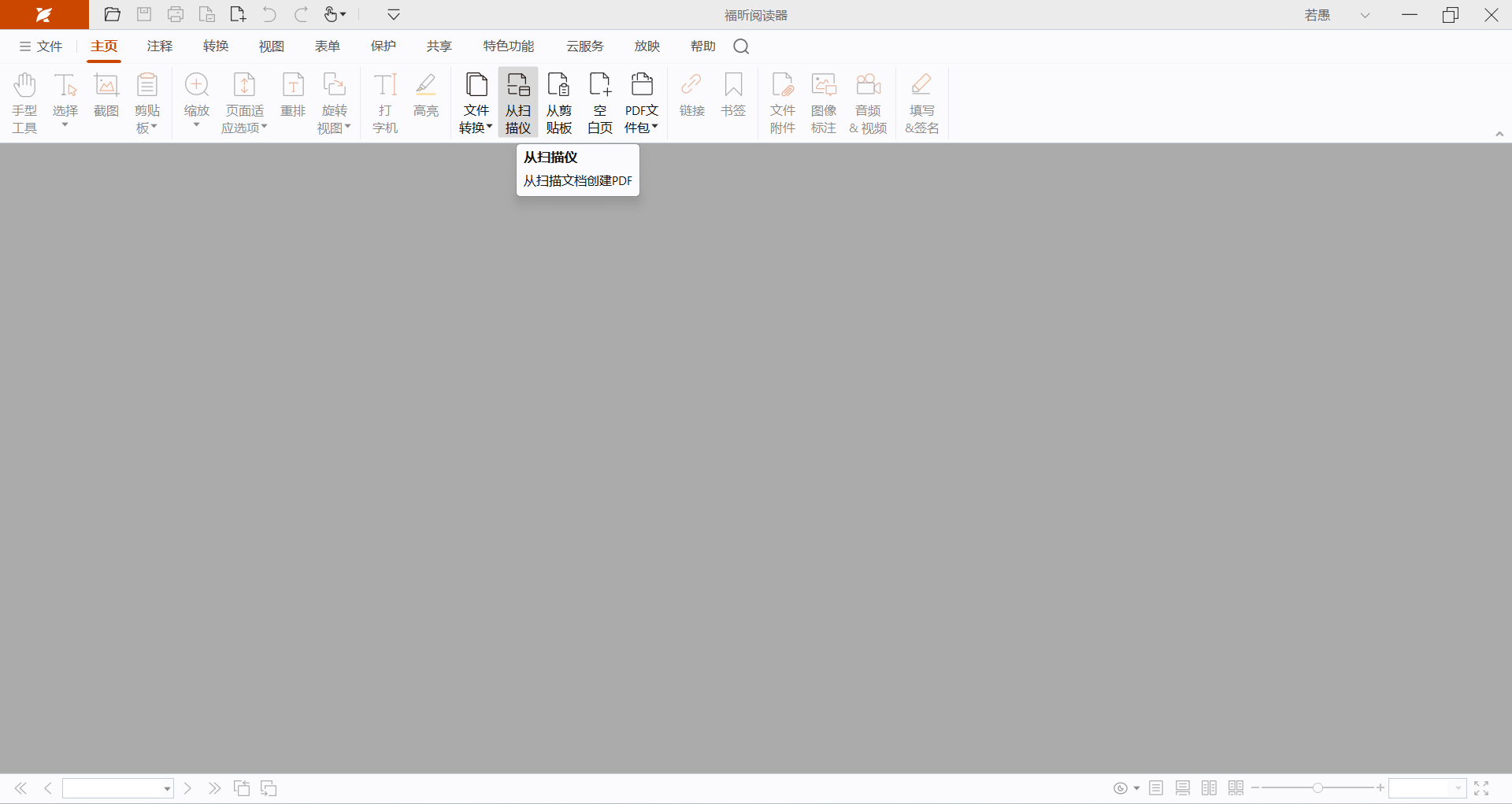Click the Undo arrow icon
Image resolution: width=1512 pixels, height=804 pixels.
(x=269, y=15)
